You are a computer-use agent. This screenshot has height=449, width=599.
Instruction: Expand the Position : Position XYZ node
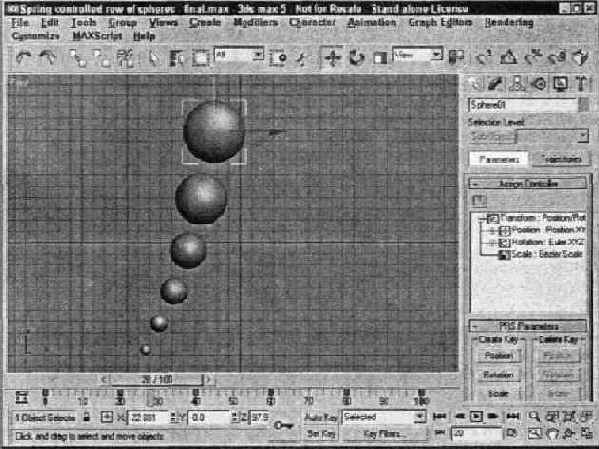492,230
